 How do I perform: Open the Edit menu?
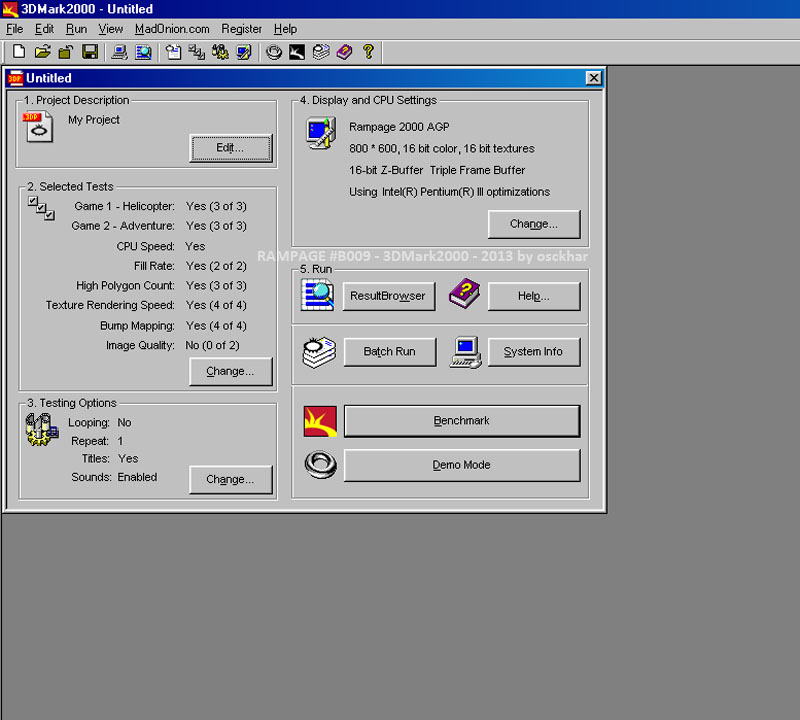[x=44, y=29]
